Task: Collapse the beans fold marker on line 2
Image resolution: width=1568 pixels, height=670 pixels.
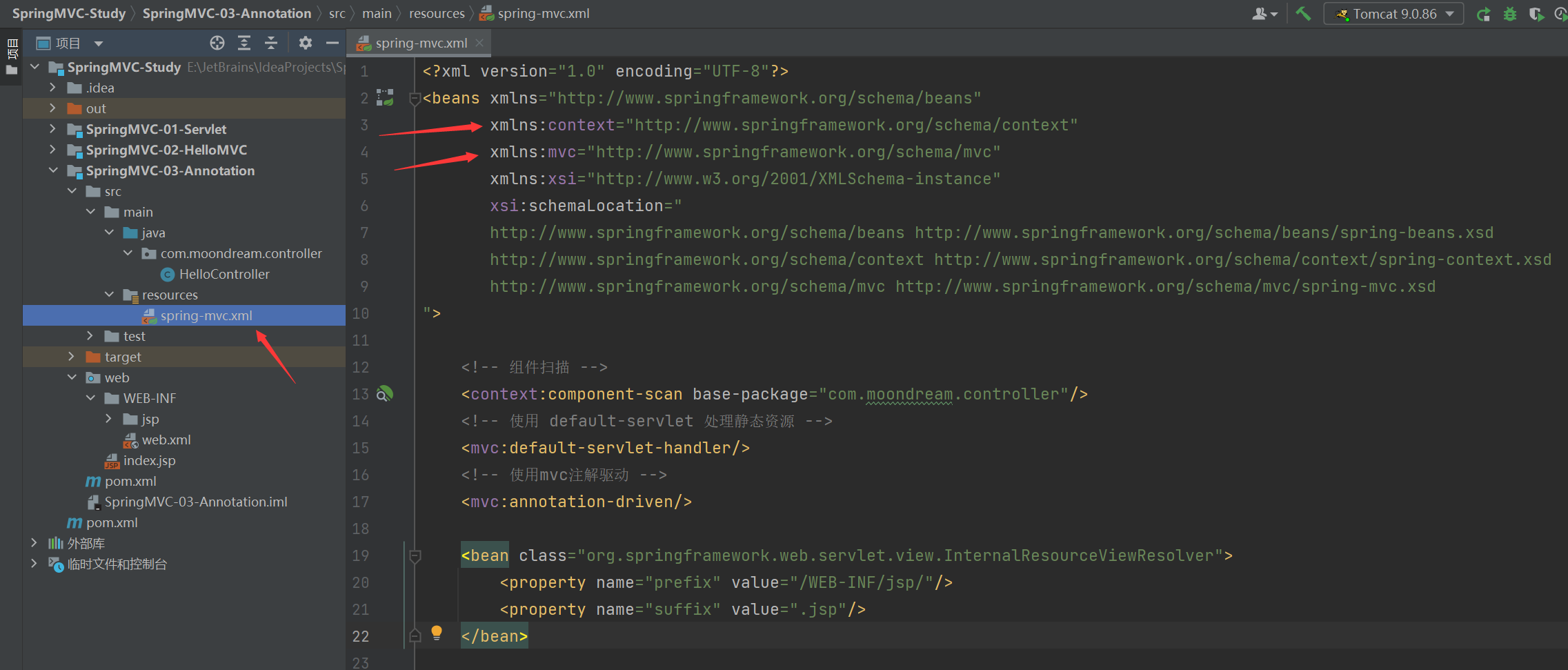Action: pos(415,99)
